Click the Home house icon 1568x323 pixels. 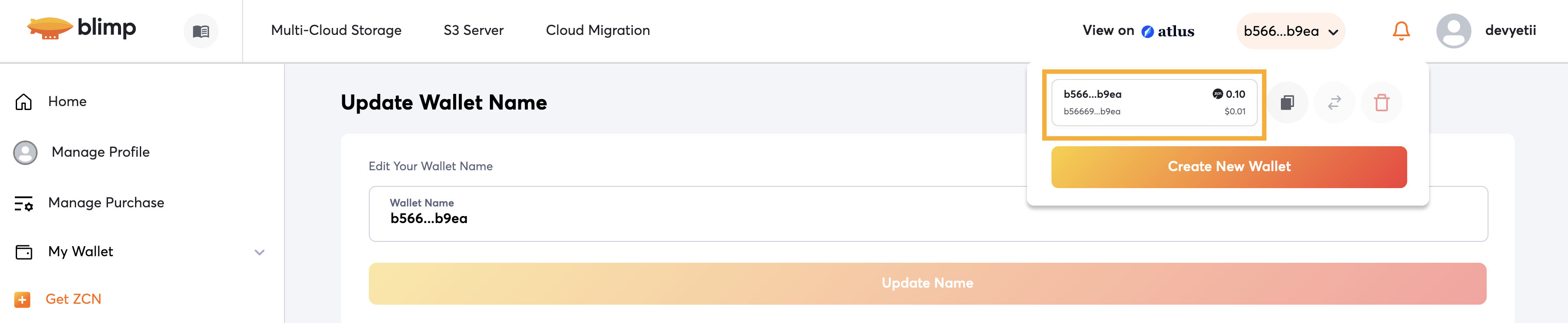[24, 102]
